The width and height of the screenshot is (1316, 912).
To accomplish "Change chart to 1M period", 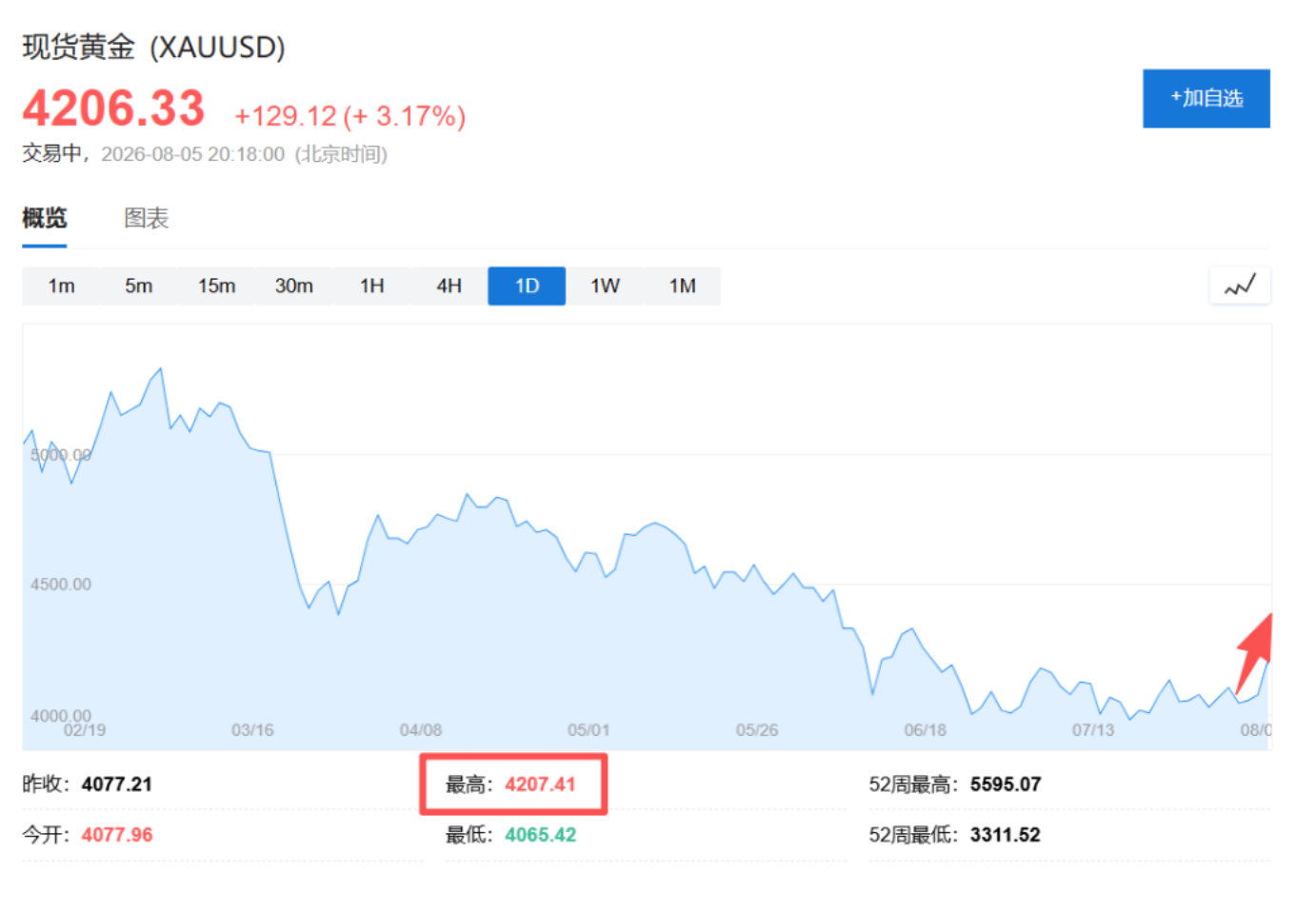I will coord(682,286).
